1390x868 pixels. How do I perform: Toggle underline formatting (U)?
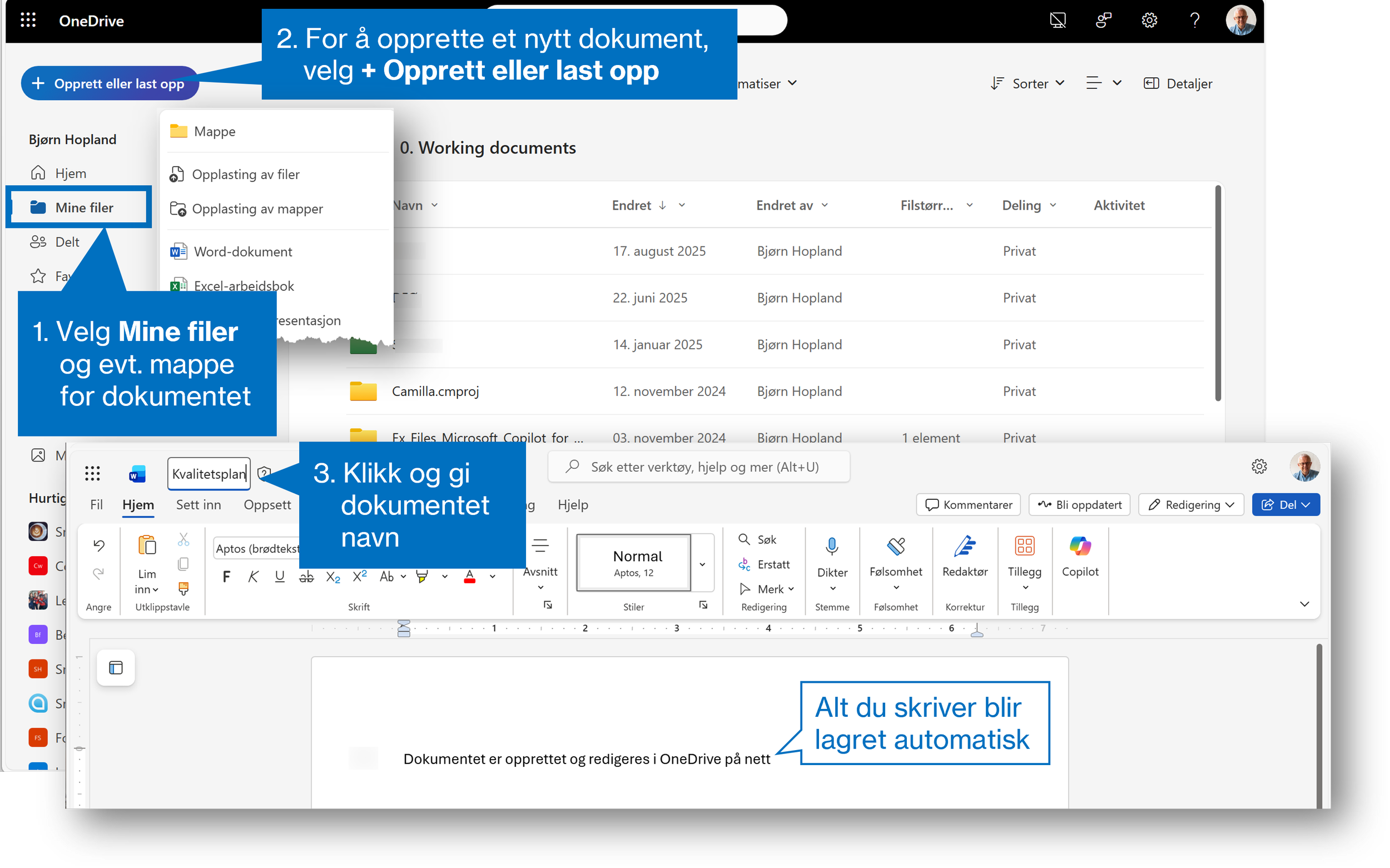280,577
